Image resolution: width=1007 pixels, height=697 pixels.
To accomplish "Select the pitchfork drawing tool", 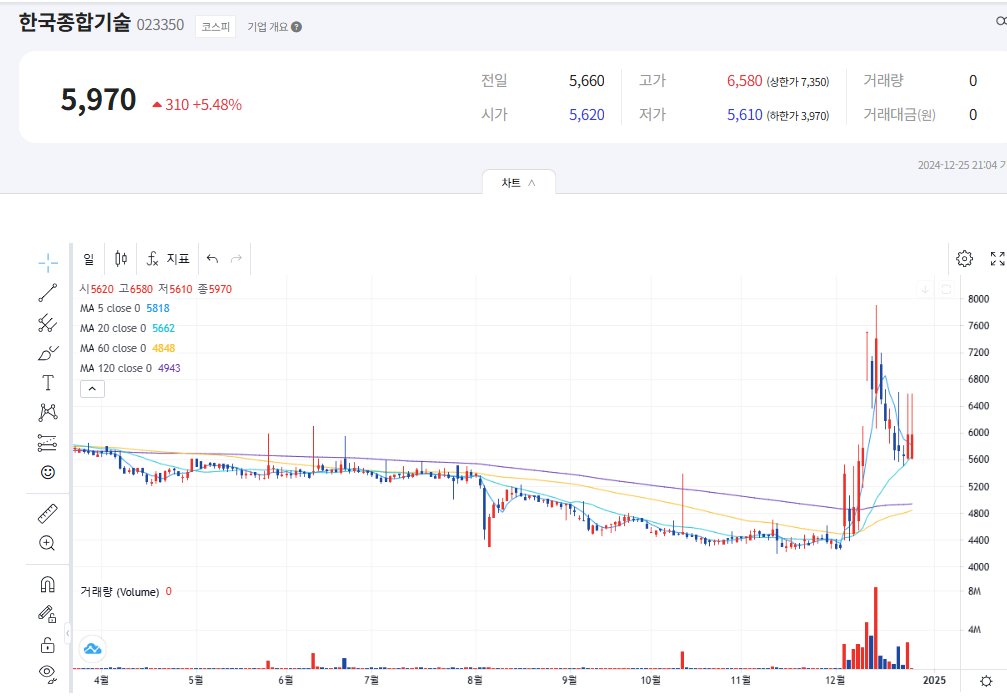I will [x=48, y=323].
